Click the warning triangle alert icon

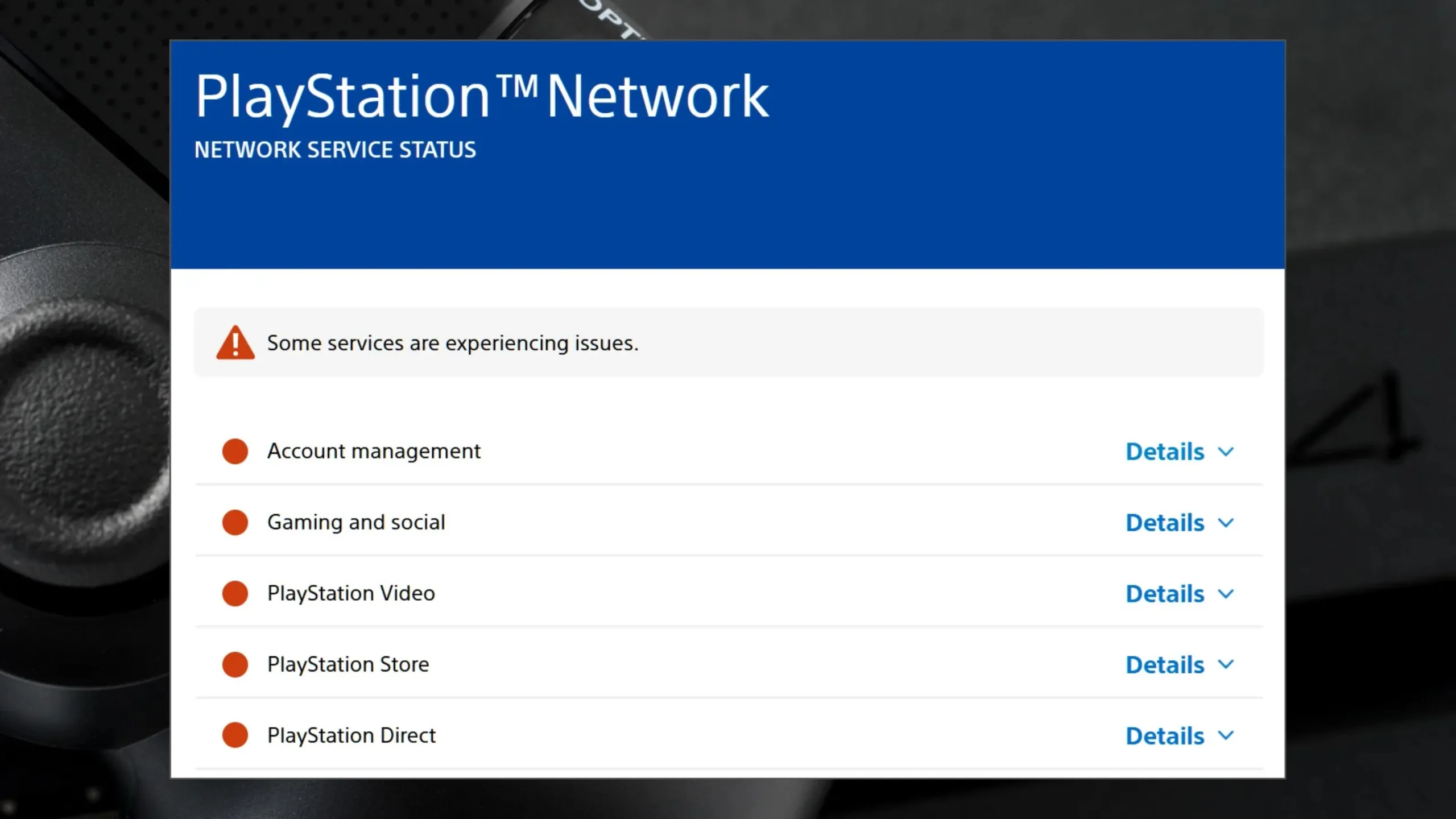[x=235, y=343]
